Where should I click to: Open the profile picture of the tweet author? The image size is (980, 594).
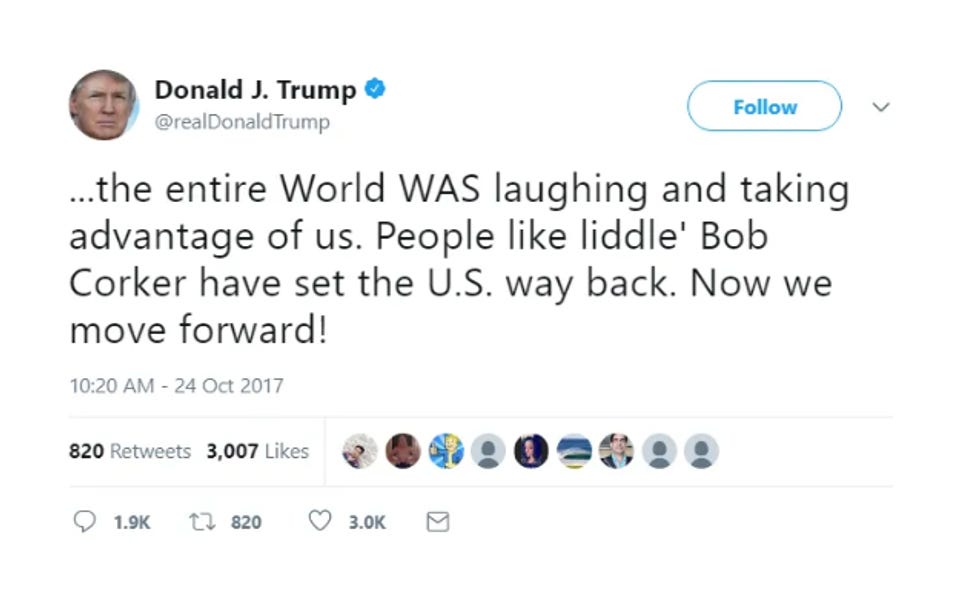pos(103,104)
